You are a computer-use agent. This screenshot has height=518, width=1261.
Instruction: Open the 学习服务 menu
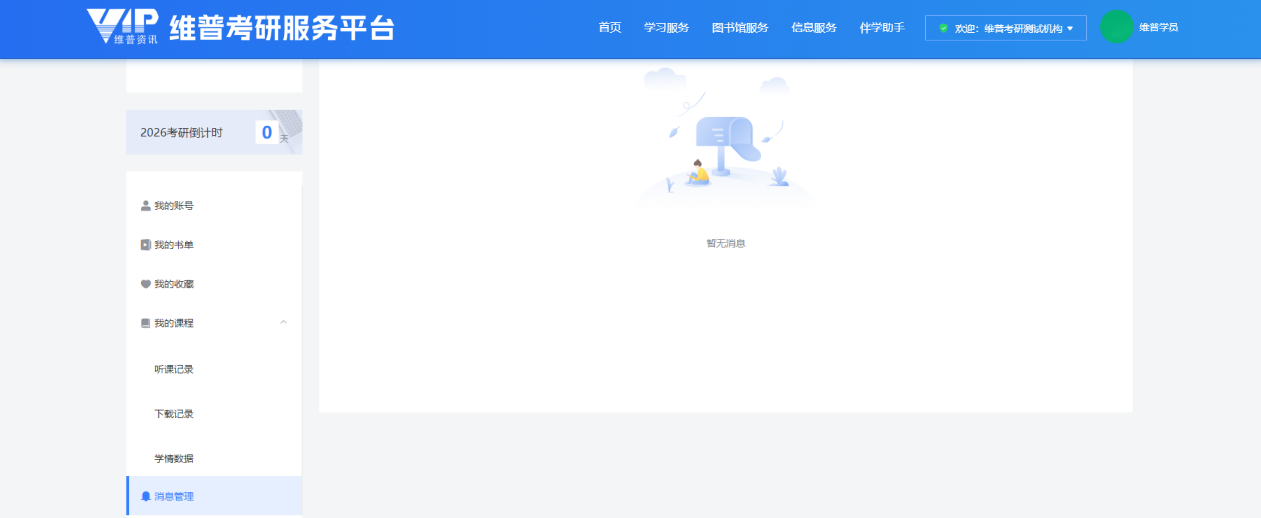tap(666, 28)
